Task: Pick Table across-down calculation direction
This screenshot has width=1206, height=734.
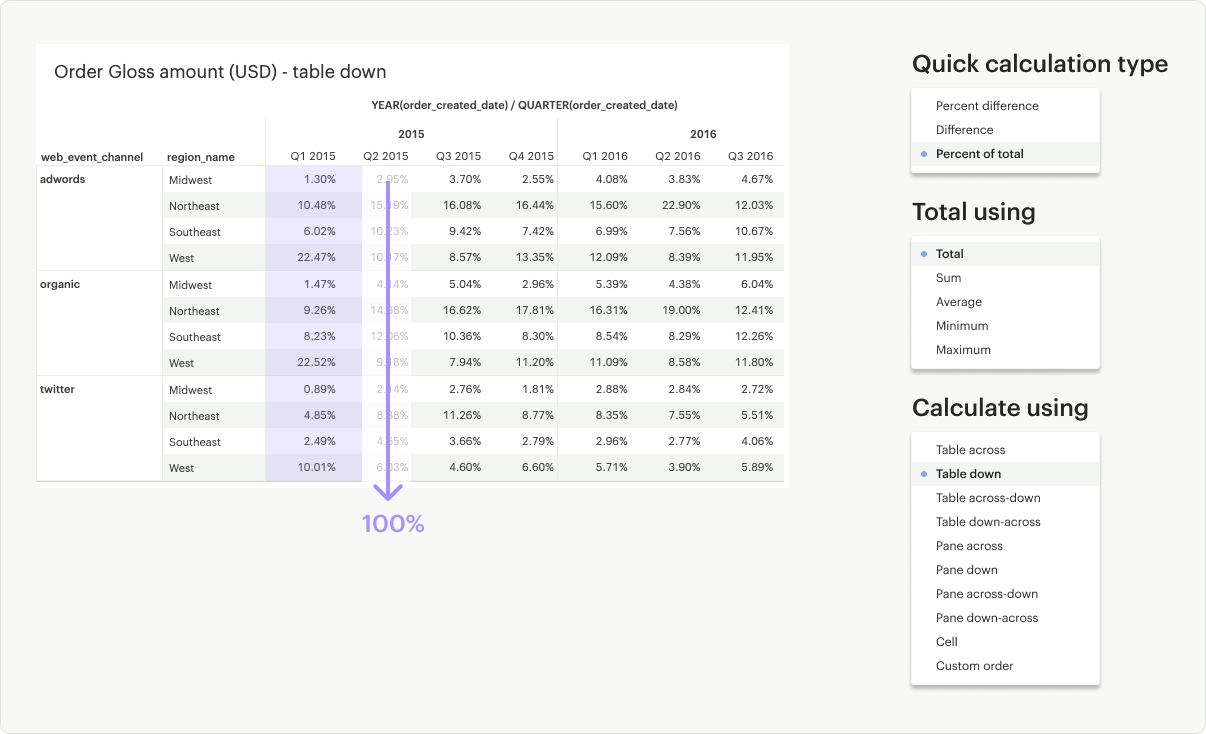Action: coord(987,498)
